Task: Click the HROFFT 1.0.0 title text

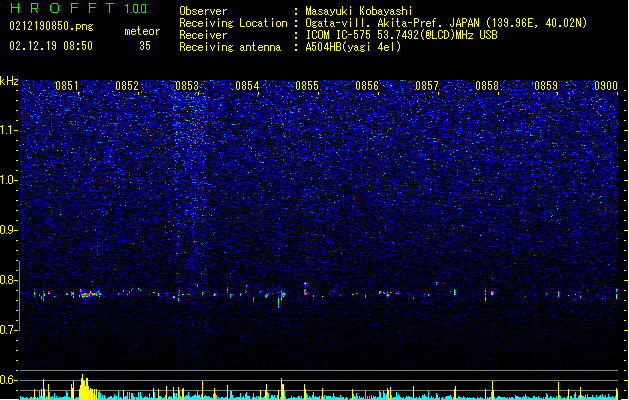Action: coord(79,8)
